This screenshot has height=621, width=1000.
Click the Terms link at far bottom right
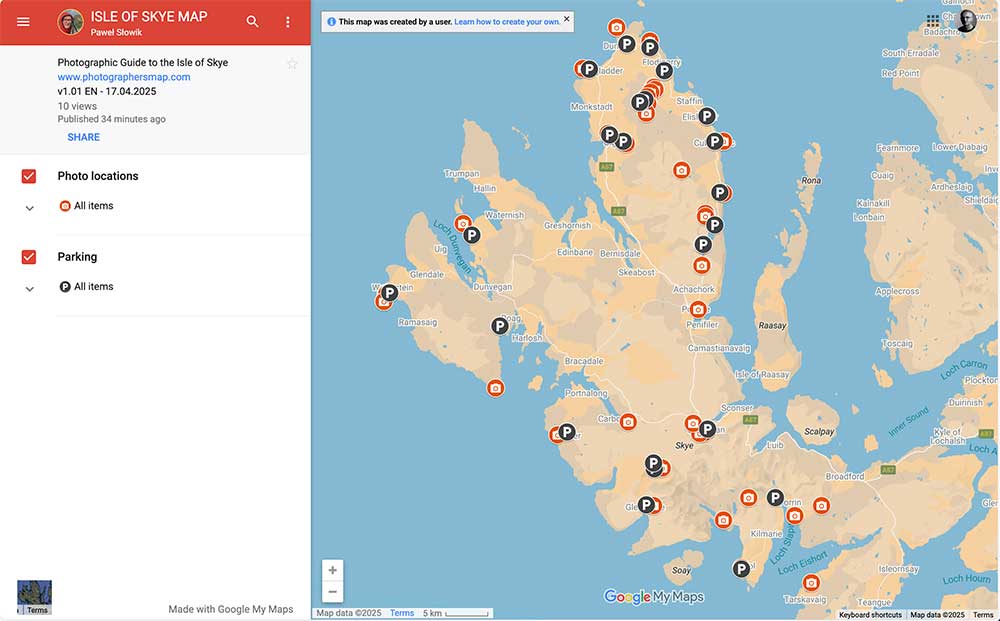983,615
